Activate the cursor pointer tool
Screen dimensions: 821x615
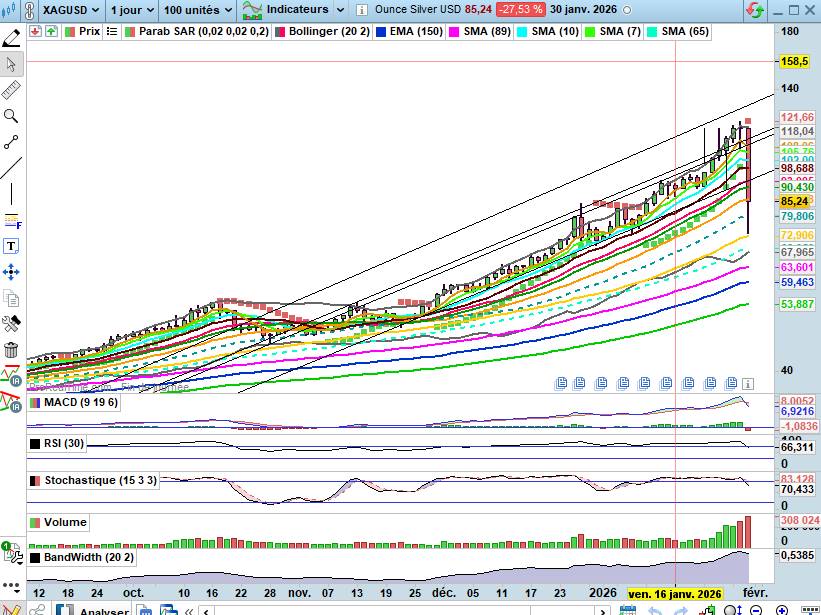[11, 64]
